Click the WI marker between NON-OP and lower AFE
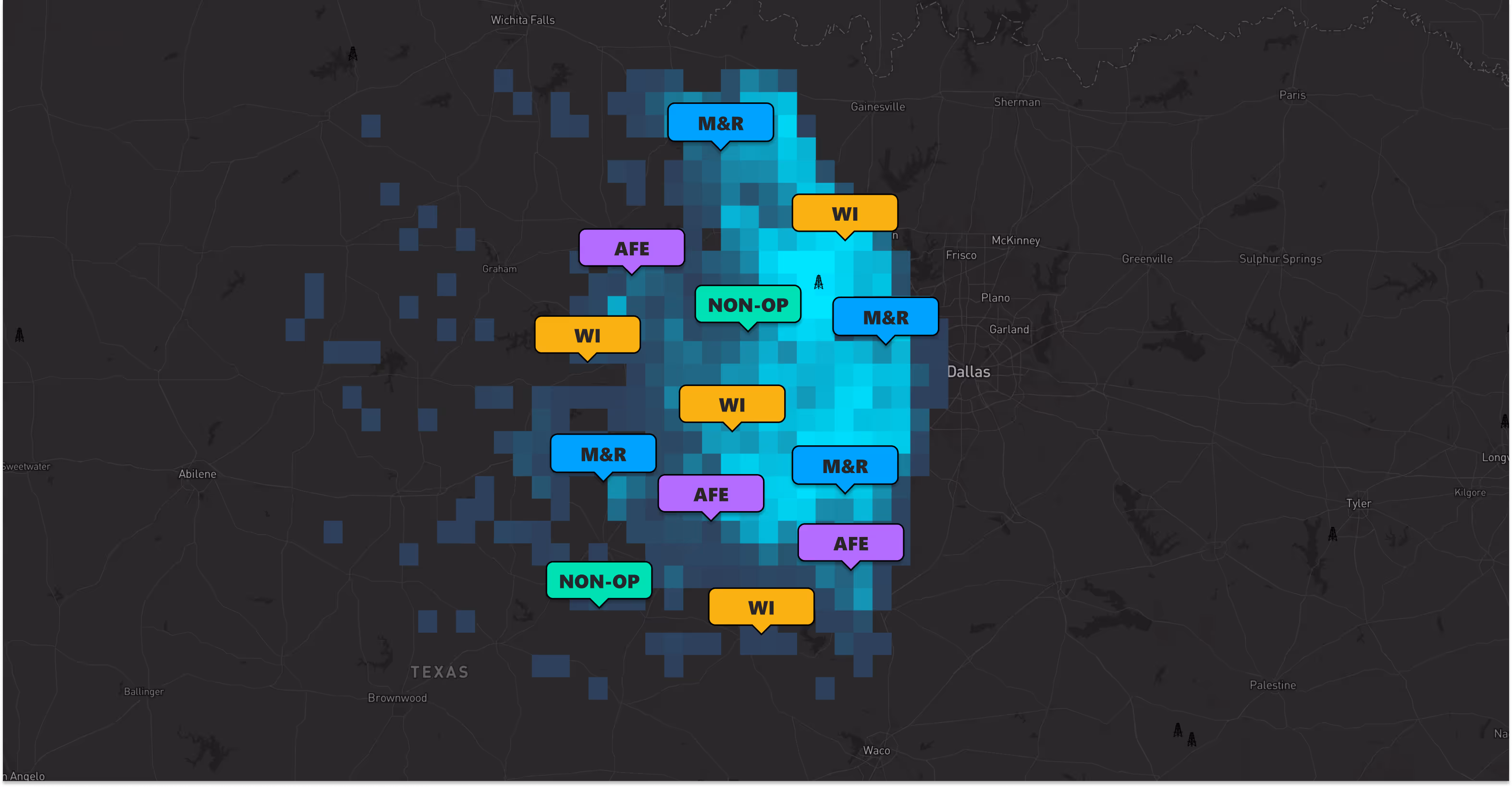Image resolution: width=1512 pixels, height=787 pixels. pos(732,405)
